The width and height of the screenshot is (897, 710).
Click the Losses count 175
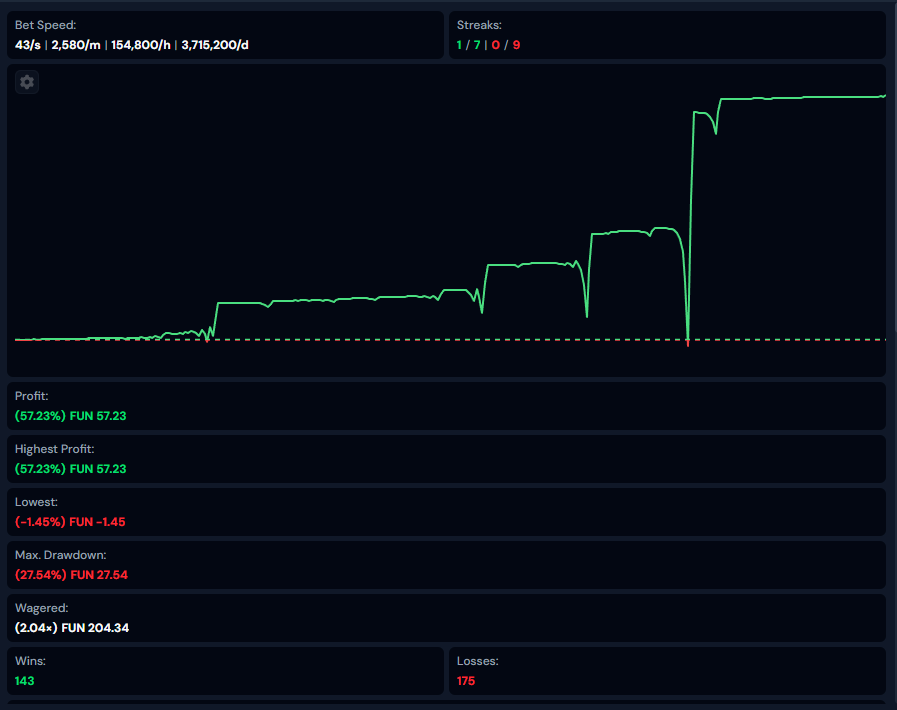466,681
